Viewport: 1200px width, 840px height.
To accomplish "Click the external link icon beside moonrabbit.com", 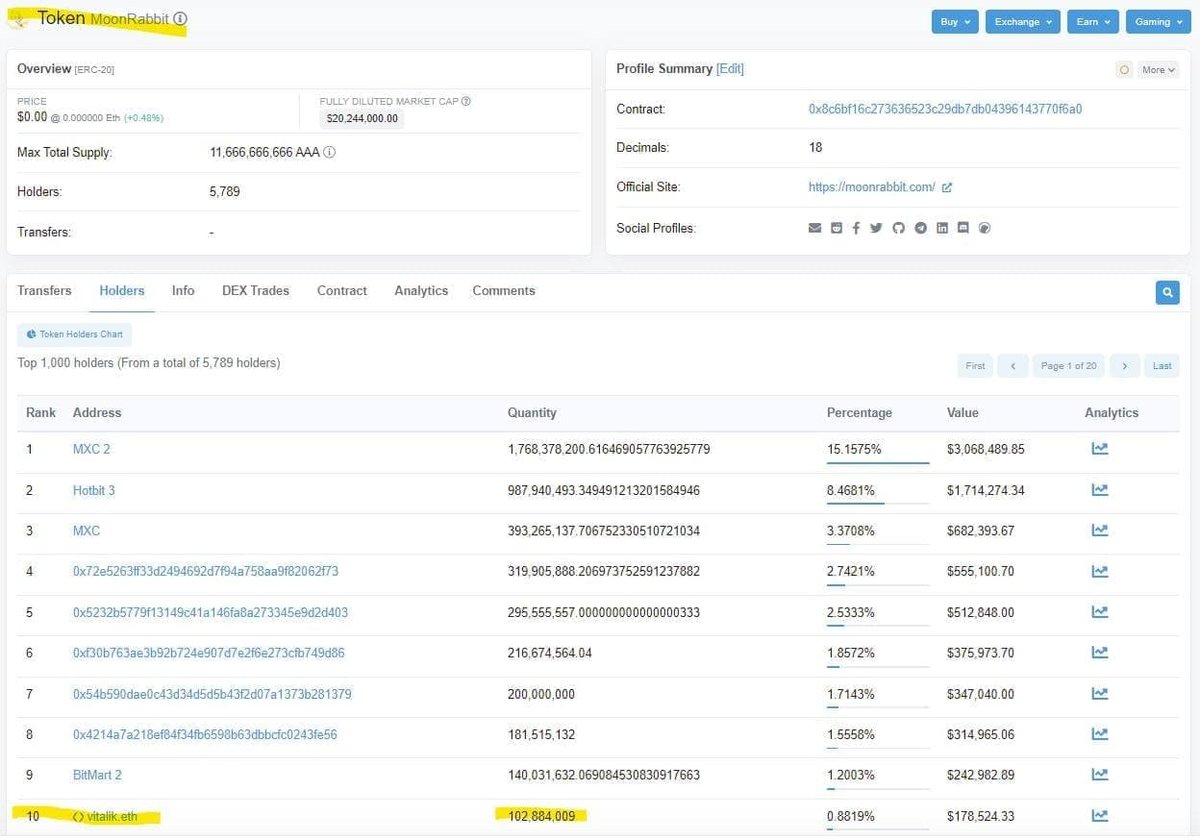I will pyautogui.click(x=947, y=187).
